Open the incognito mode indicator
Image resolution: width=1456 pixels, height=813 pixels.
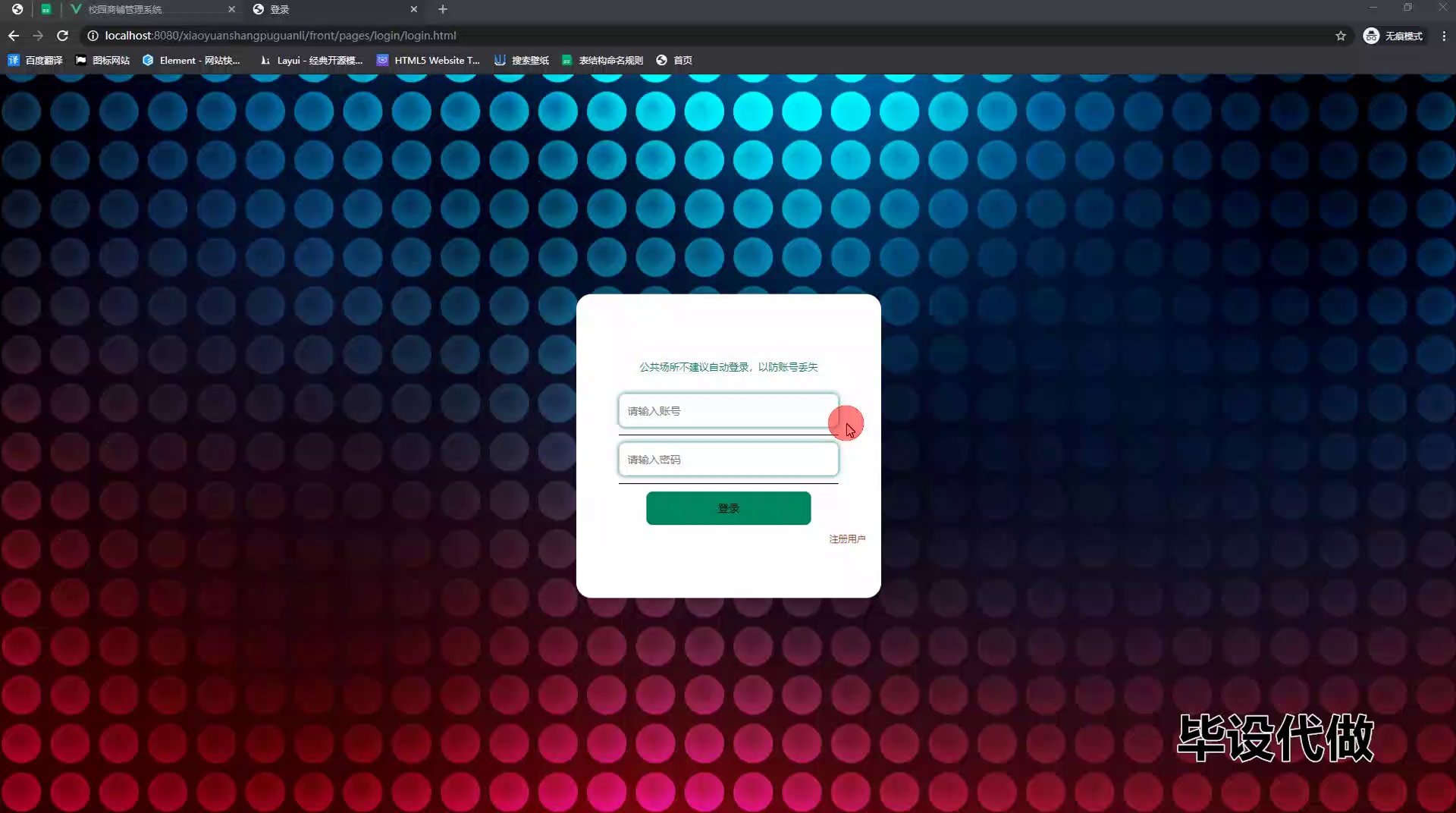[x=1393, y=36]
